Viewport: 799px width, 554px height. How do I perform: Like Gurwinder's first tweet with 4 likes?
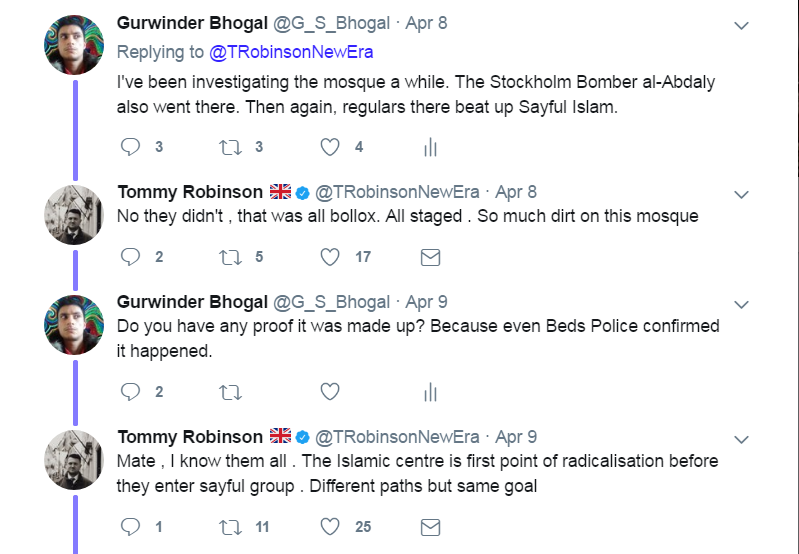[x=330, y=147]
